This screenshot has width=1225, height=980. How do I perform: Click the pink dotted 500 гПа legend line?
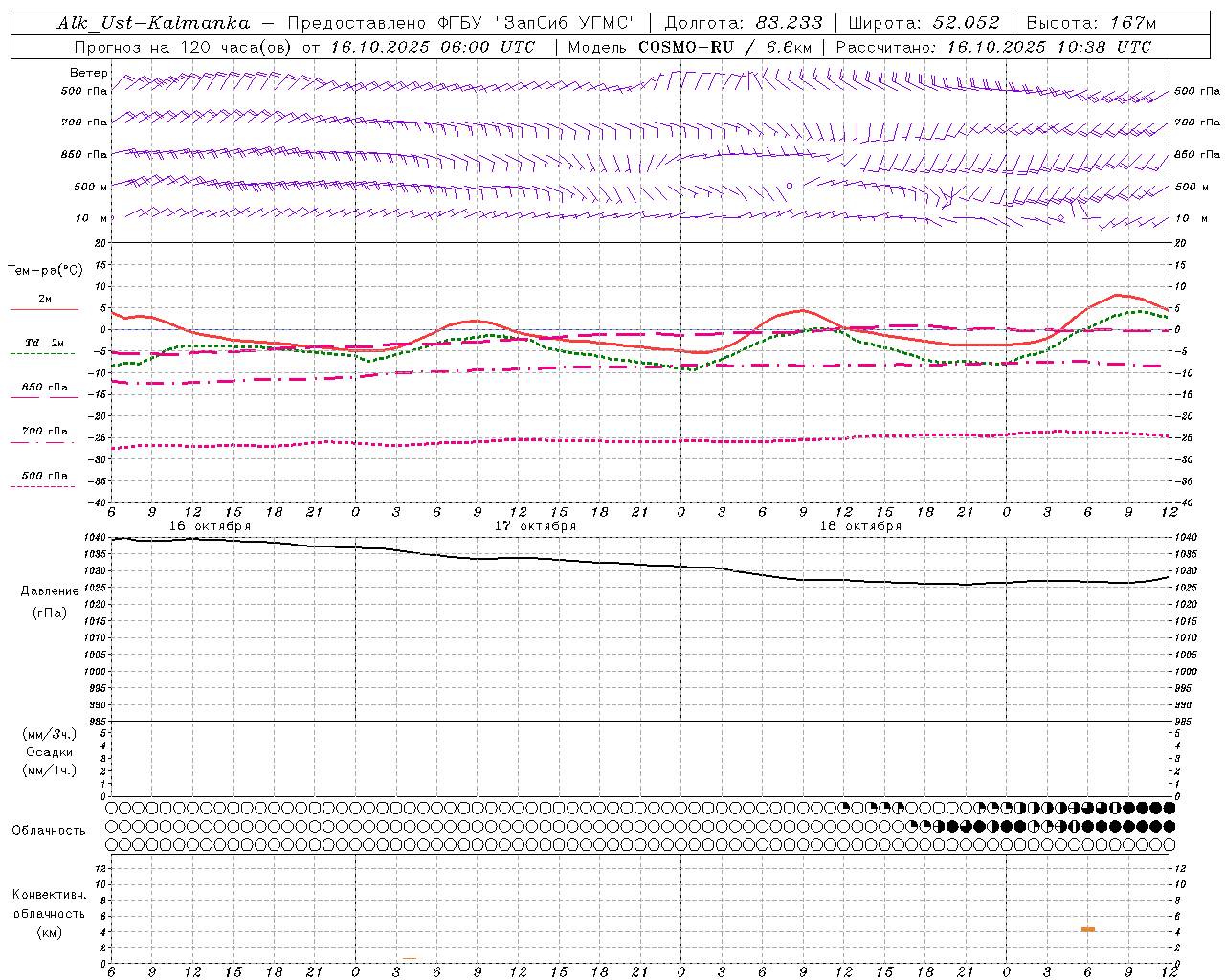click(x=43, y=486)
